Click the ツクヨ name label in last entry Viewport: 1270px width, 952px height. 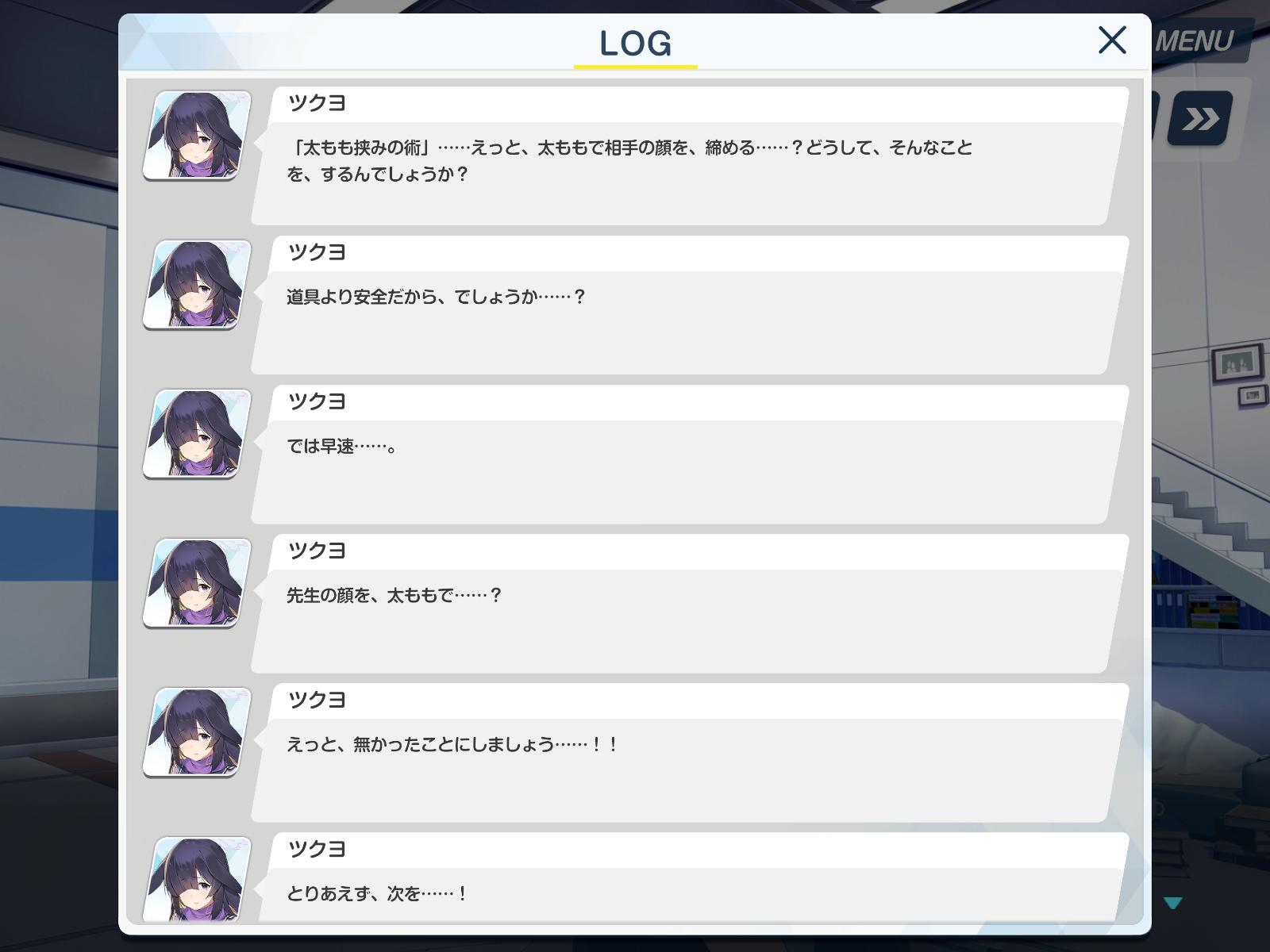click(317, 849)
